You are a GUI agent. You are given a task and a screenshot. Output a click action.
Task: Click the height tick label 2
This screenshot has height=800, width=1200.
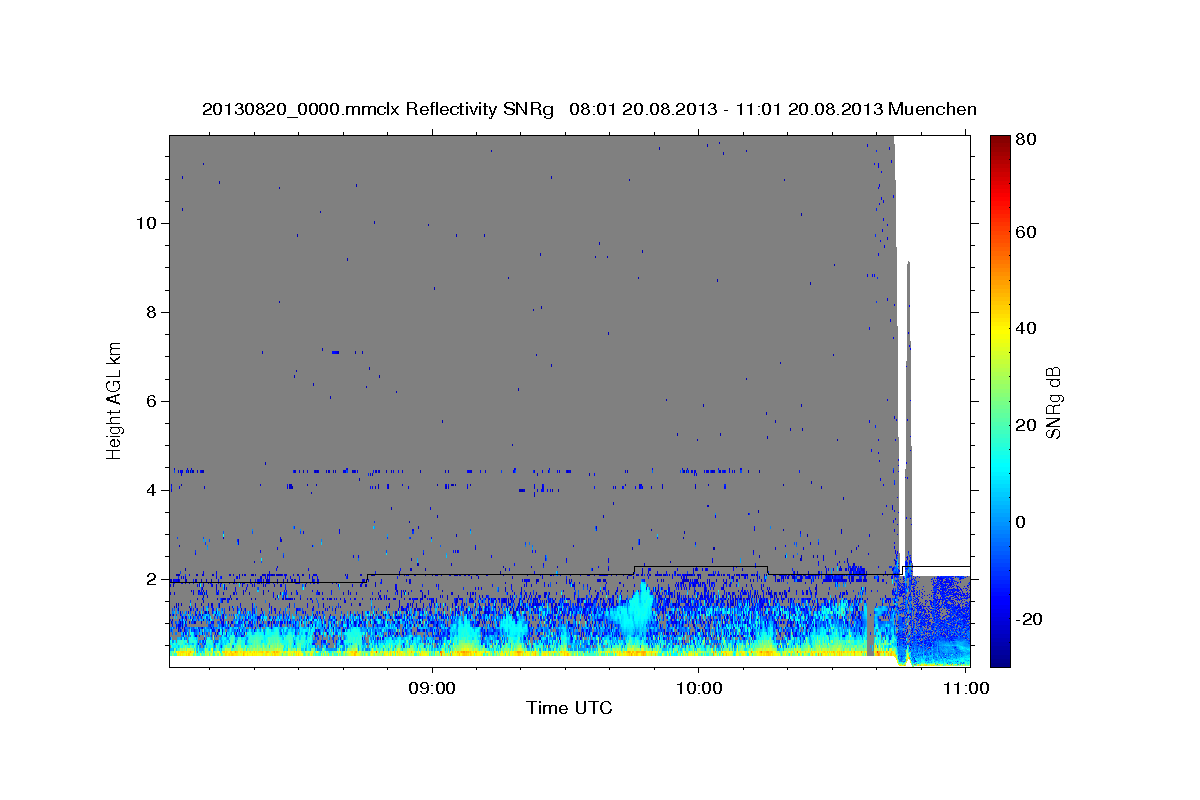coord(152,579)
